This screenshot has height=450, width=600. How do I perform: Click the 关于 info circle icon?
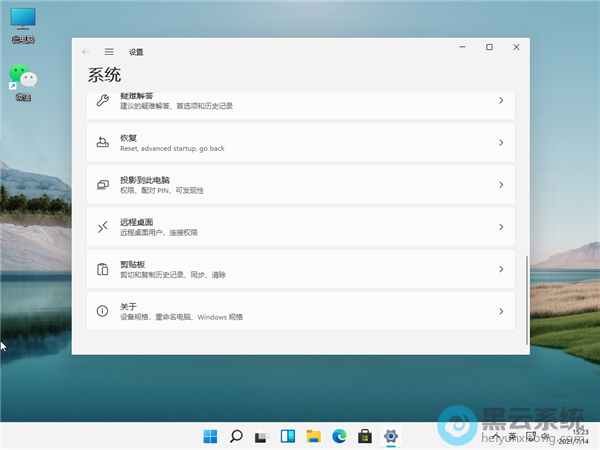[x=102, y=311]
